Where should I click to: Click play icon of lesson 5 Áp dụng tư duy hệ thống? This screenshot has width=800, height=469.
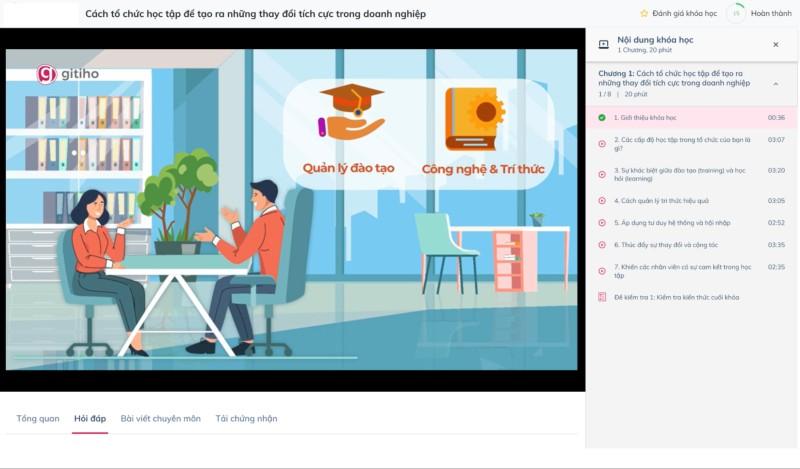coord(602,223)
